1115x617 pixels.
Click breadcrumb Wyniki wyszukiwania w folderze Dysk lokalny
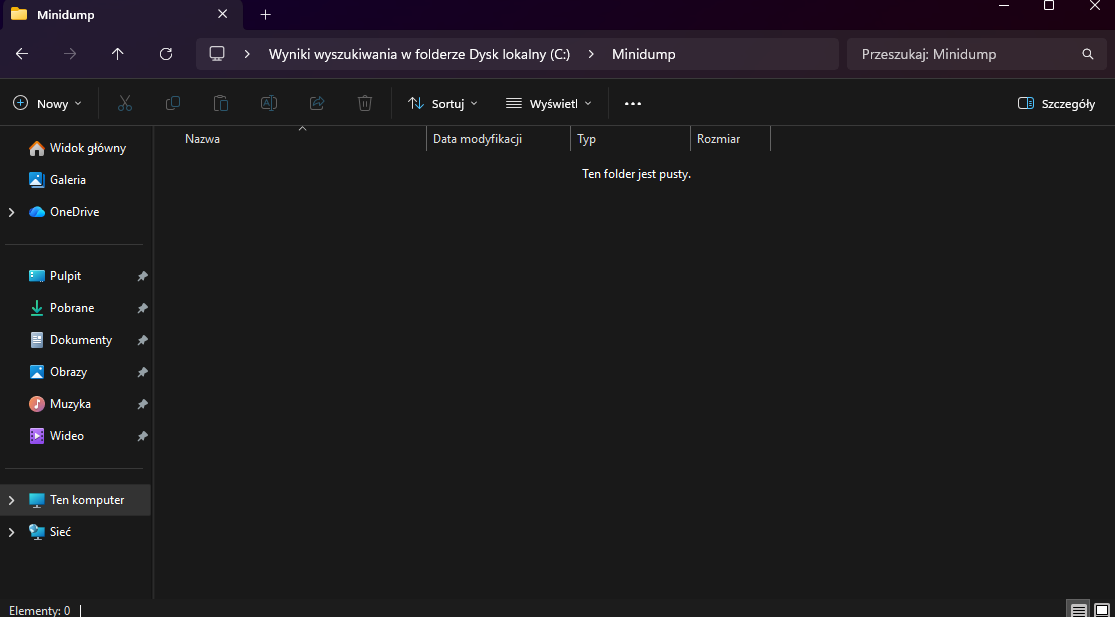420,54
